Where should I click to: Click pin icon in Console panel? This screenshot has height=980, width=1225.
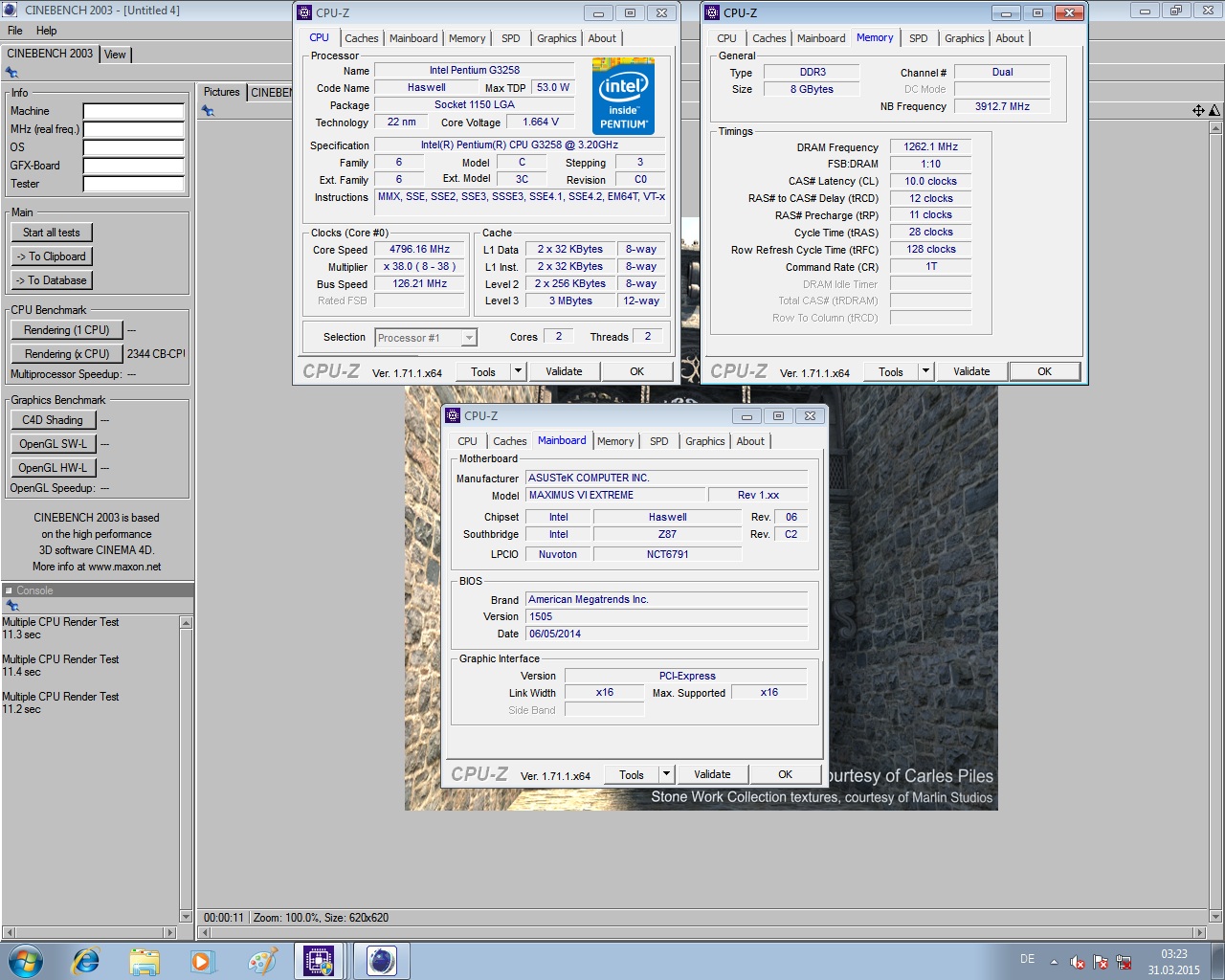coord(11,606)
